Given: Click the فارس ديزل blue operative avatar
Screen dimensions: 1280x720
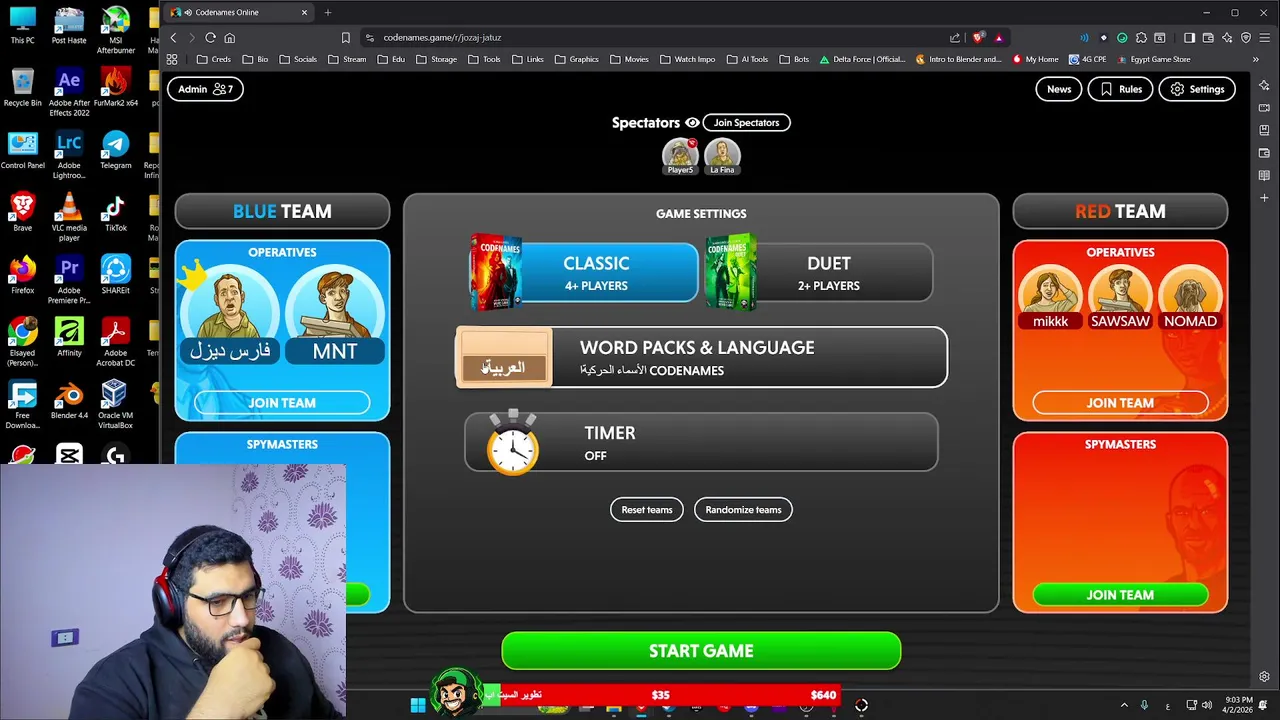Looking at the screenshot, I should coord(230,313).
